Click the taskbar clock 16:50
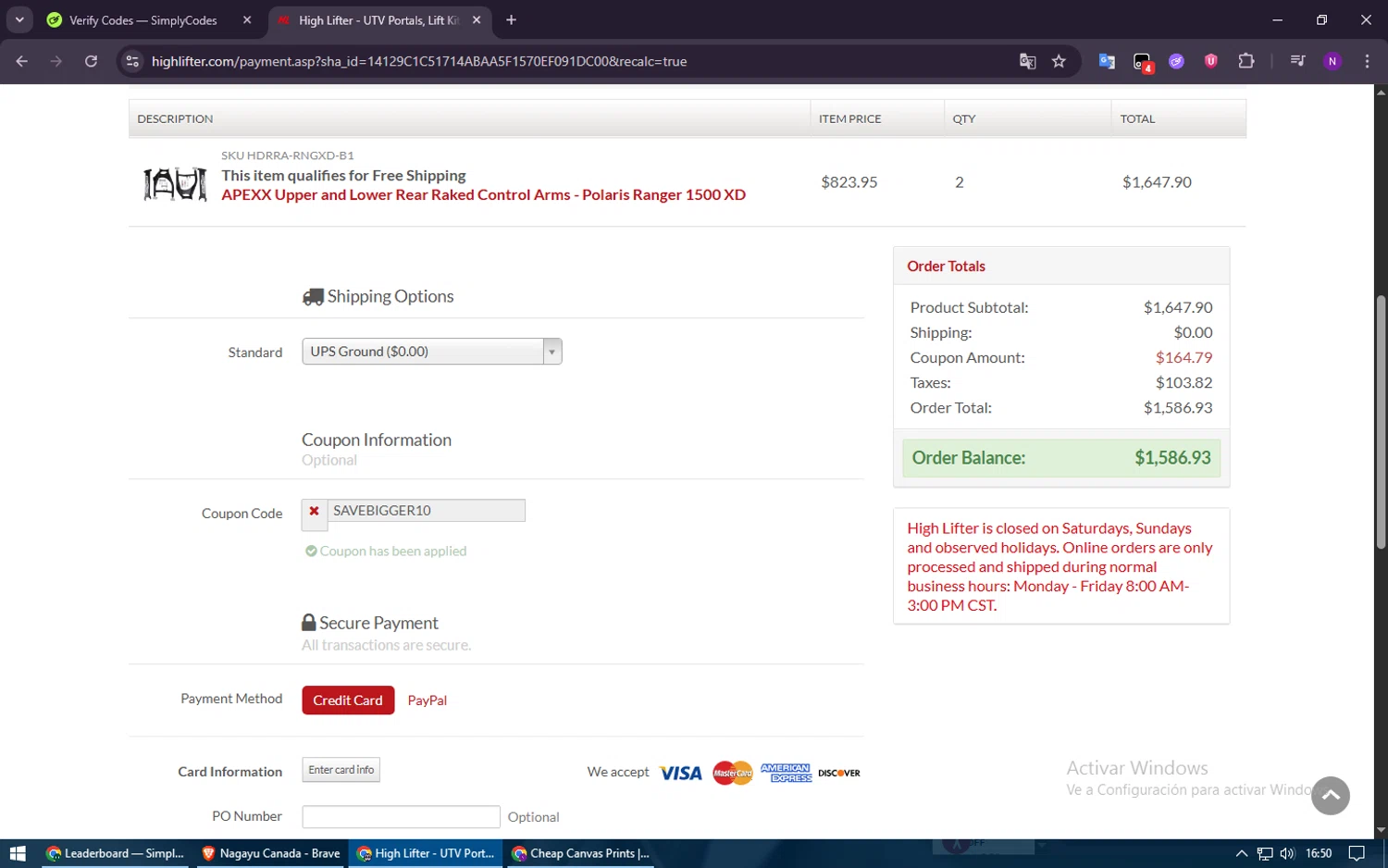 click(x=1319, y=853)
